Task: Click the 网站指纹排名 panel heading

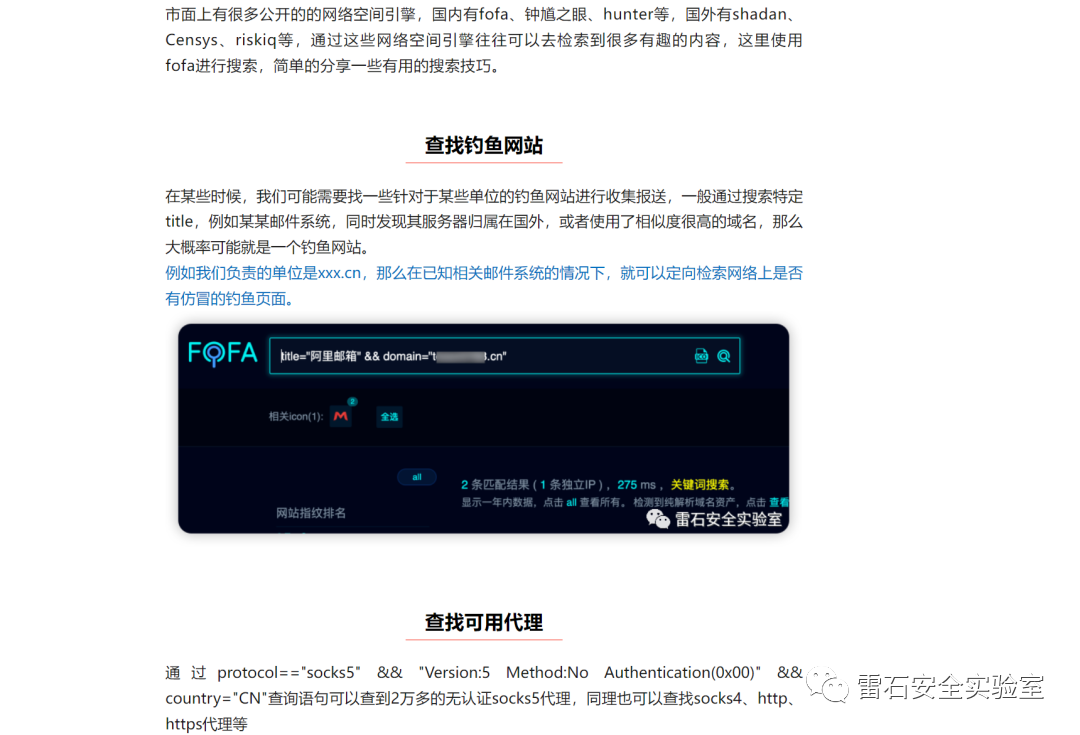Action: click(x=311, y=513)
